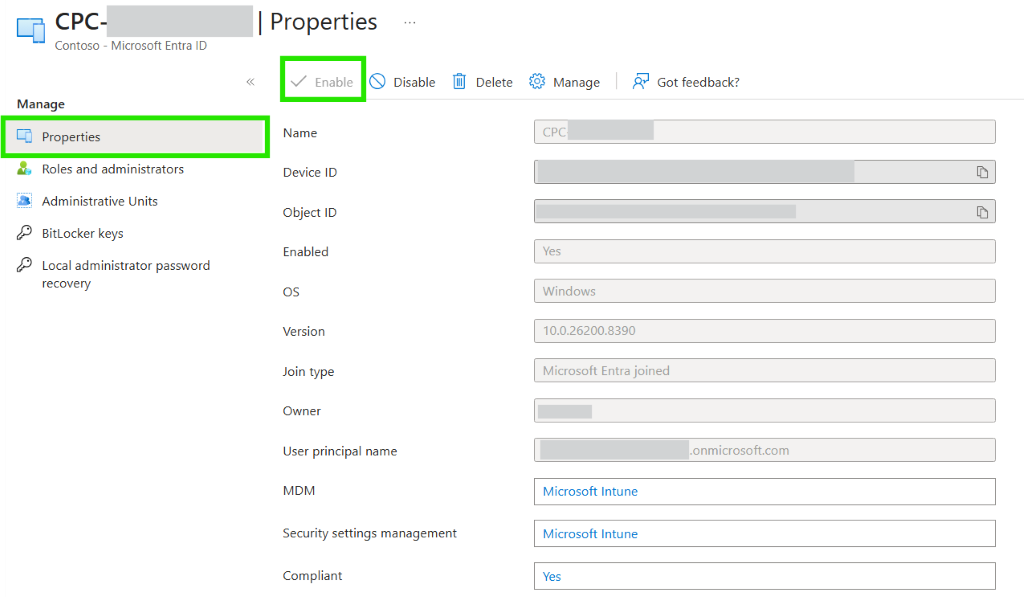Click the Device ID field
Screen dimensions: 1024x597
(x=765, y=172)
